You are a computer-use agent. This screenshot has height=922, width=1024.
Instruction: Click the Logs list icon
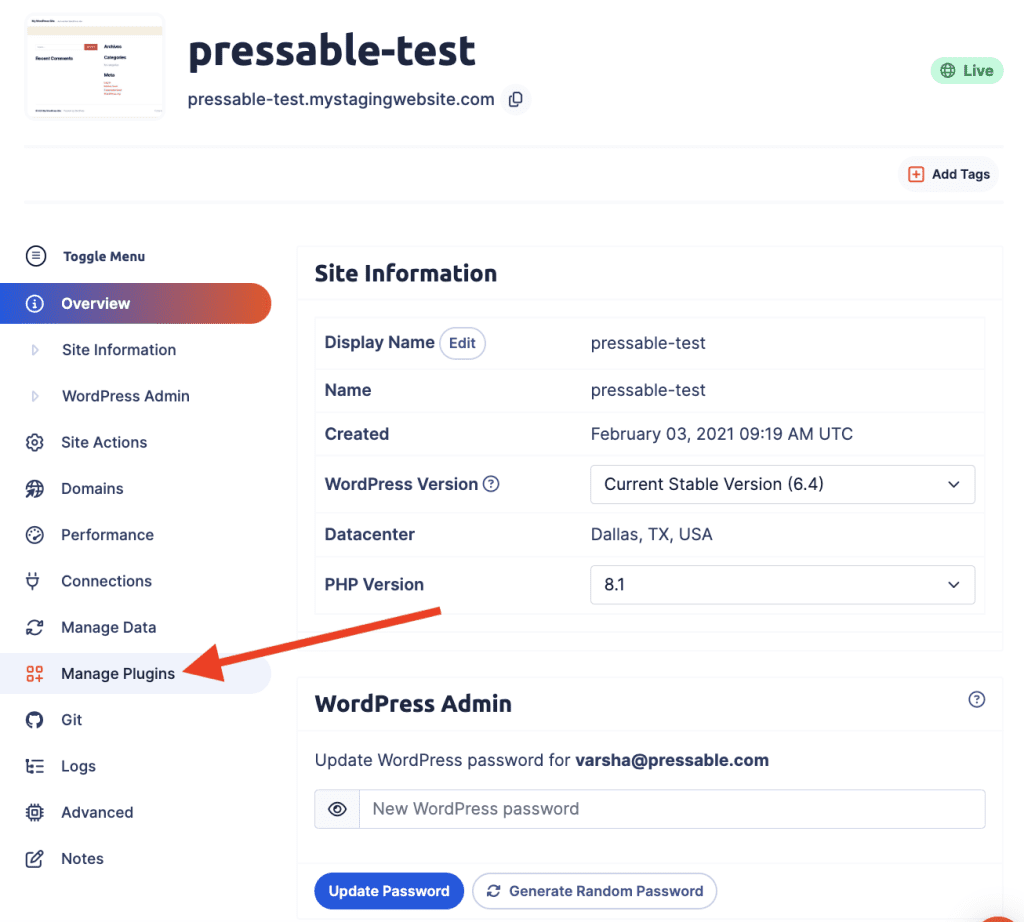(34, 765)
